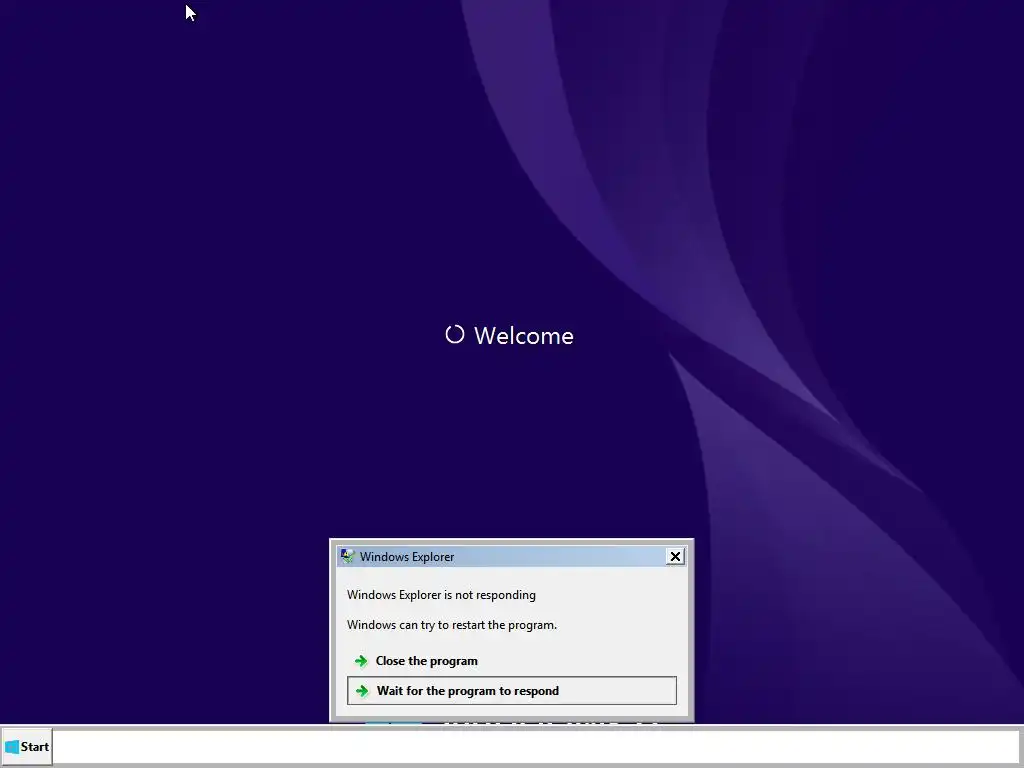Click the loading spinner beside Welcome
Image resolution: width=1024 pixels, height=768 pixels.
455,334
